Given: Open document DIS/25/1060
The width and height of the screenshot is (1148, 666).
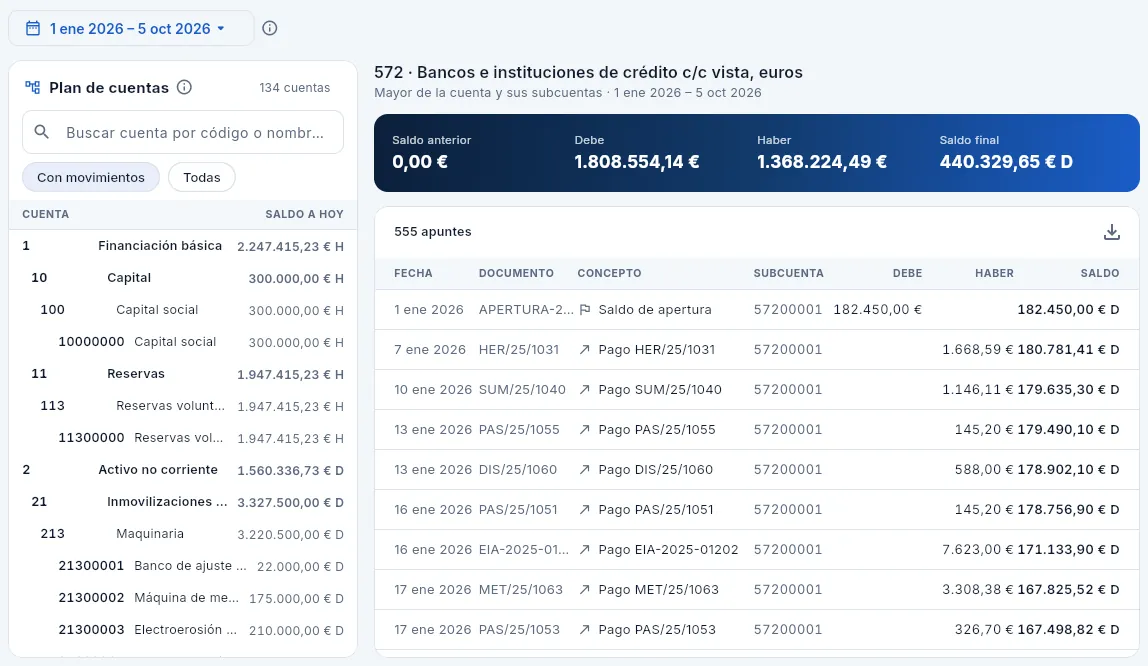Looking at the screenshot, I should 518,470.
